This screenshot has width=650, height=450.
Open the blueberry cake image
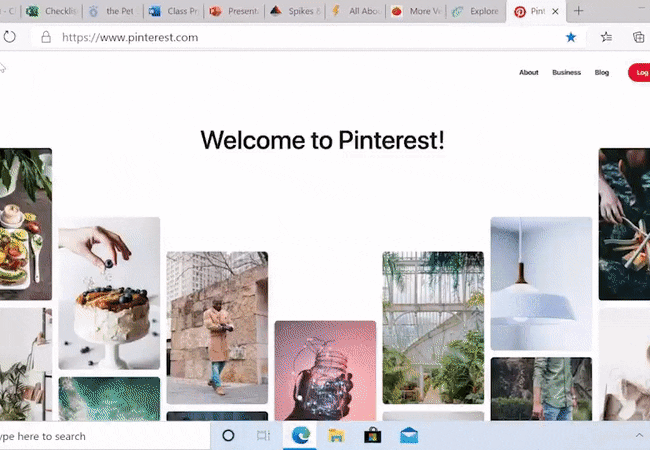tap(109, 293)
